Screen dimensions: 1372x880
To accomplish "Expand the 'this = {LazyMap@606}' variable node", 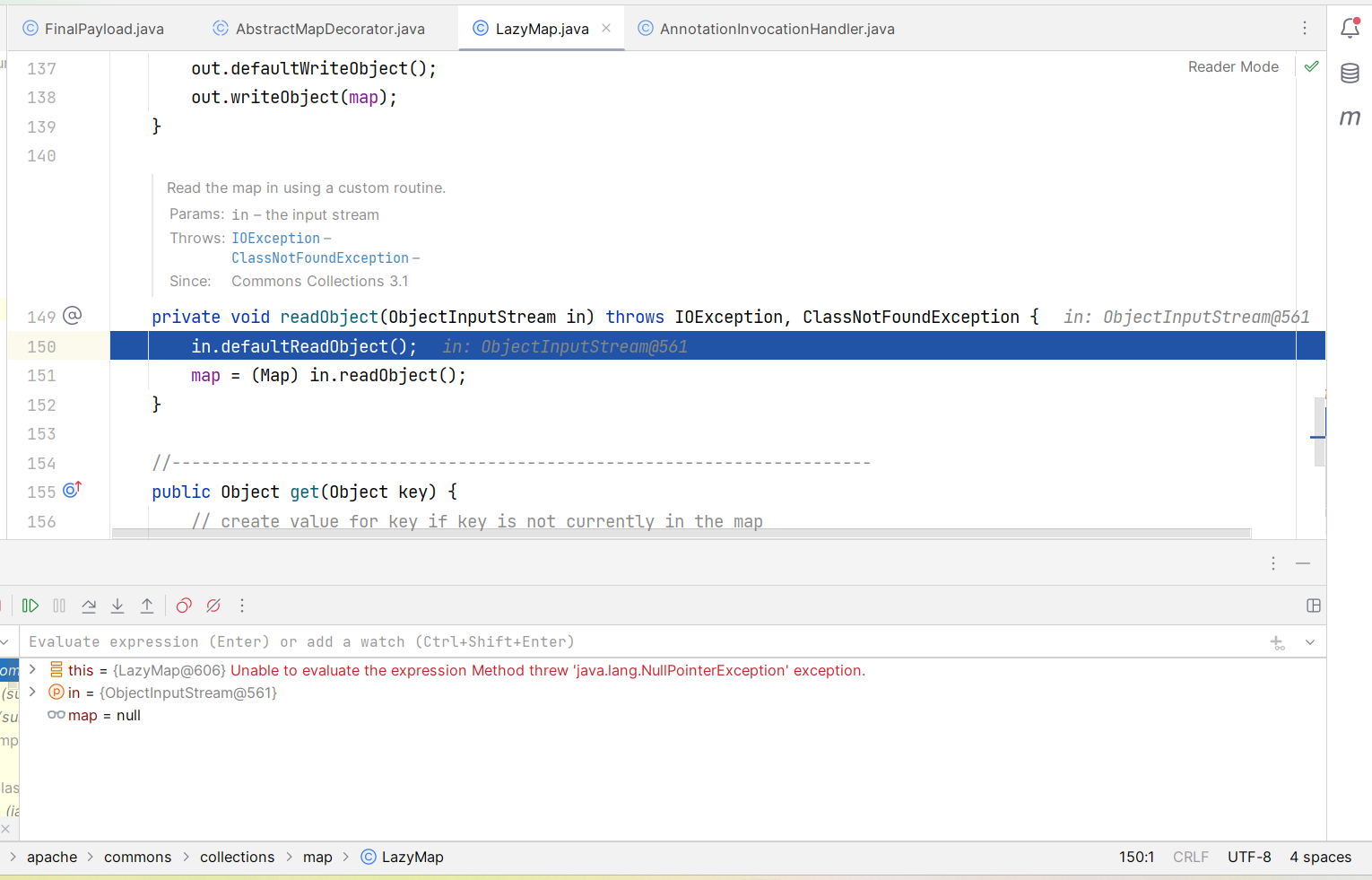I will tap(32, 670).
